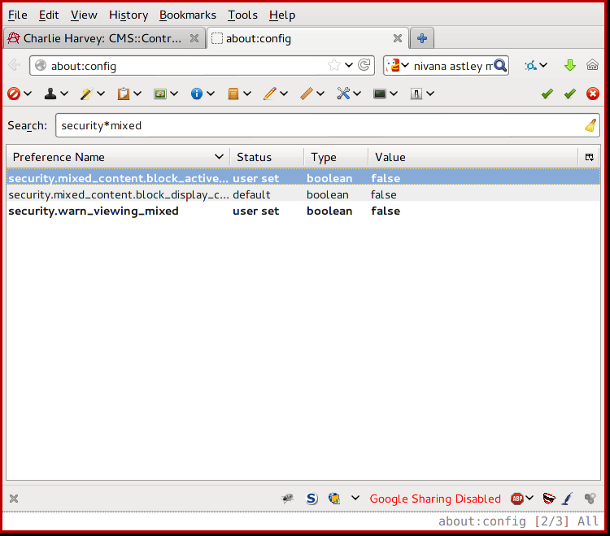
Task: Go to the home page icon
Action: 592,65
